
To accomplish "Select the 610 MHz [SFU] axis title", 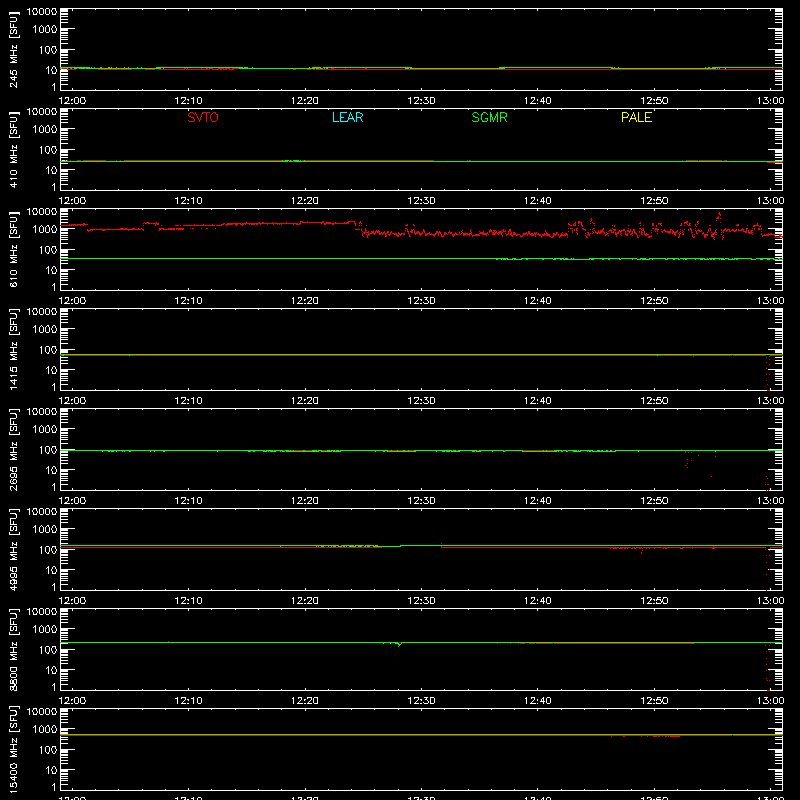I will [14, 249].
